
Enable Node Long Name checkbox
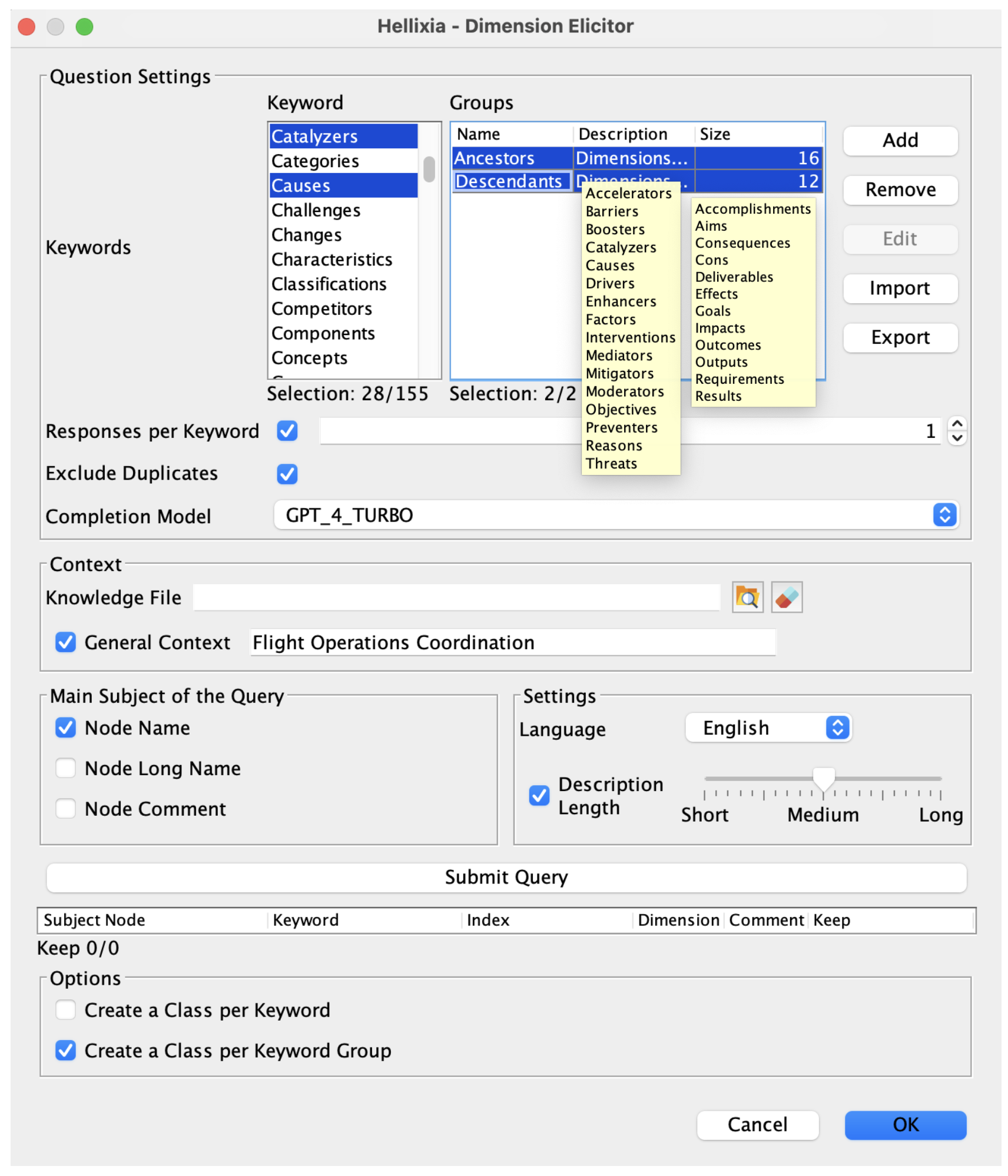pos(65,768)
